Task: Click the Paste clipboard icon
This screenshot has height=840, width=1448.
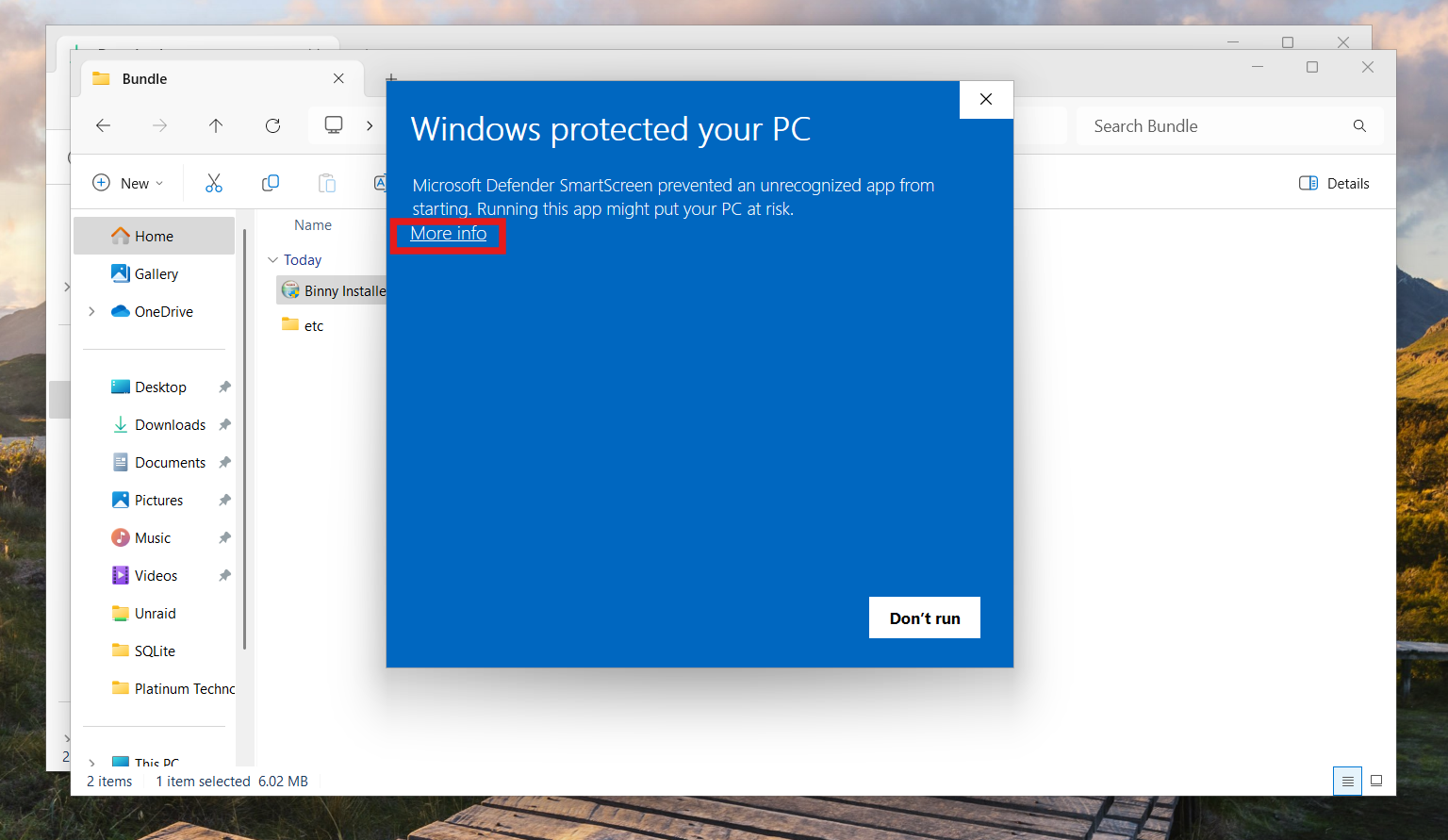Action: (327, 183)
